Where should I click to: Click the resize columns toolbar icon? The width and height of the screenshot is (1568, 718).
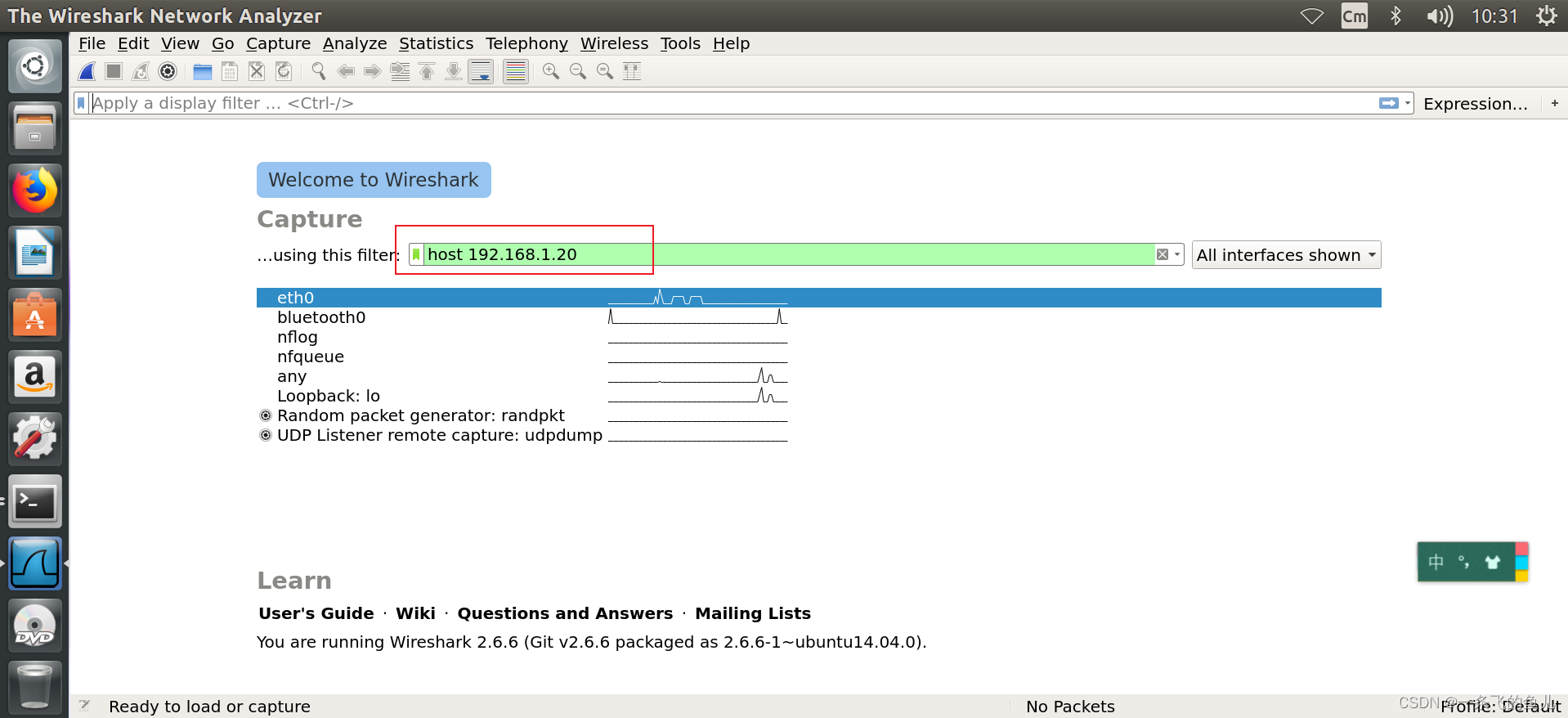click(x=632, y=72)
